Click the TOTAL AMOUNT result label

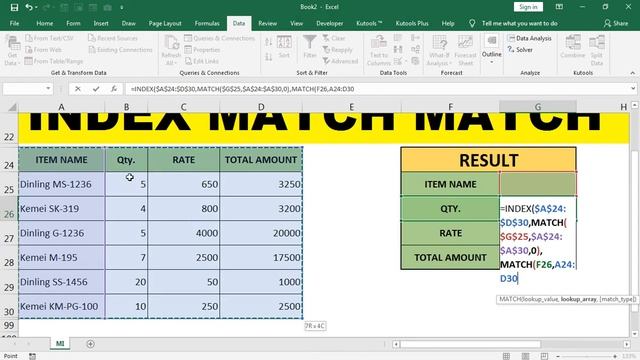(x=450, y=258)
